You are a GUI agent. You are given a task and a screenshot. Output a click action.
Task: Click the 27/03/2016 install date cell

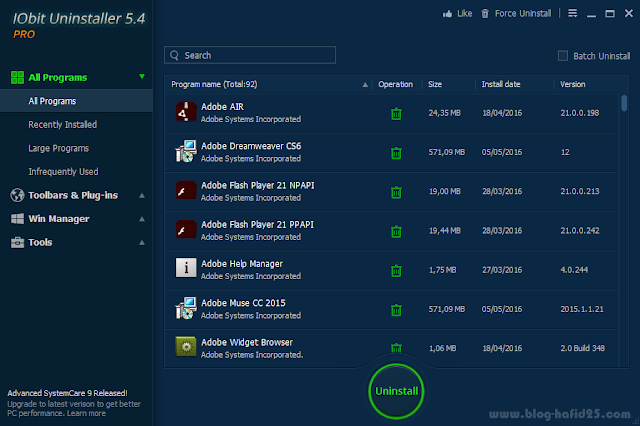point(502,270)
